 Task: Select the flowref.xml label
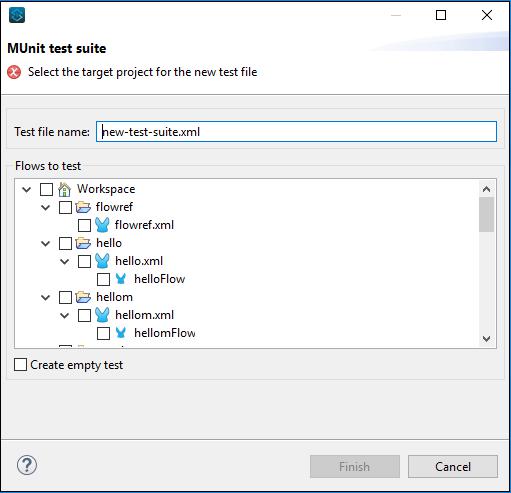[x=144, y=225]
